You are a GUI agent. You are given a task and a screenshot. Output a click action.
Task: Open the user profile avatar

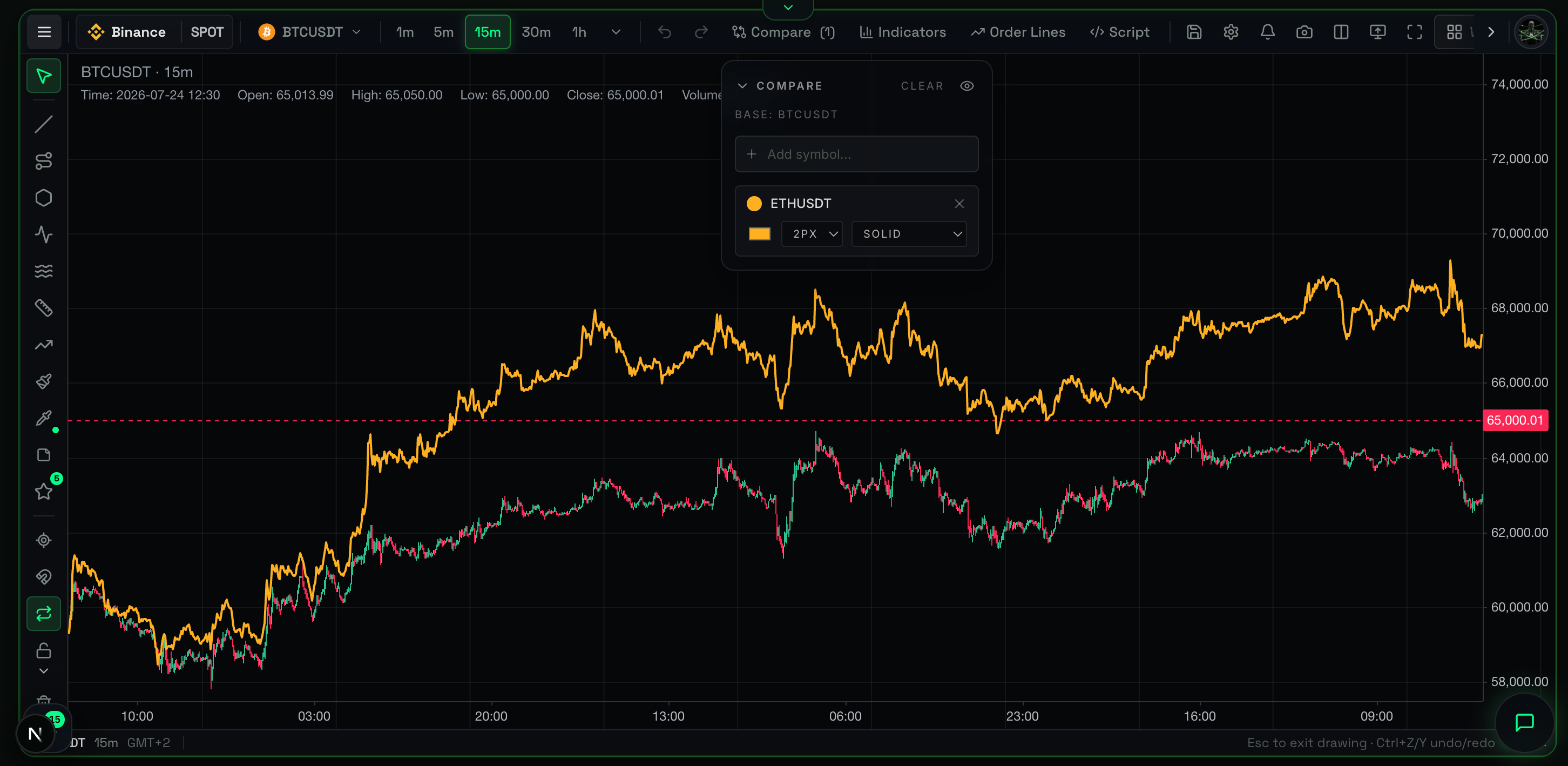point(1531,32)
